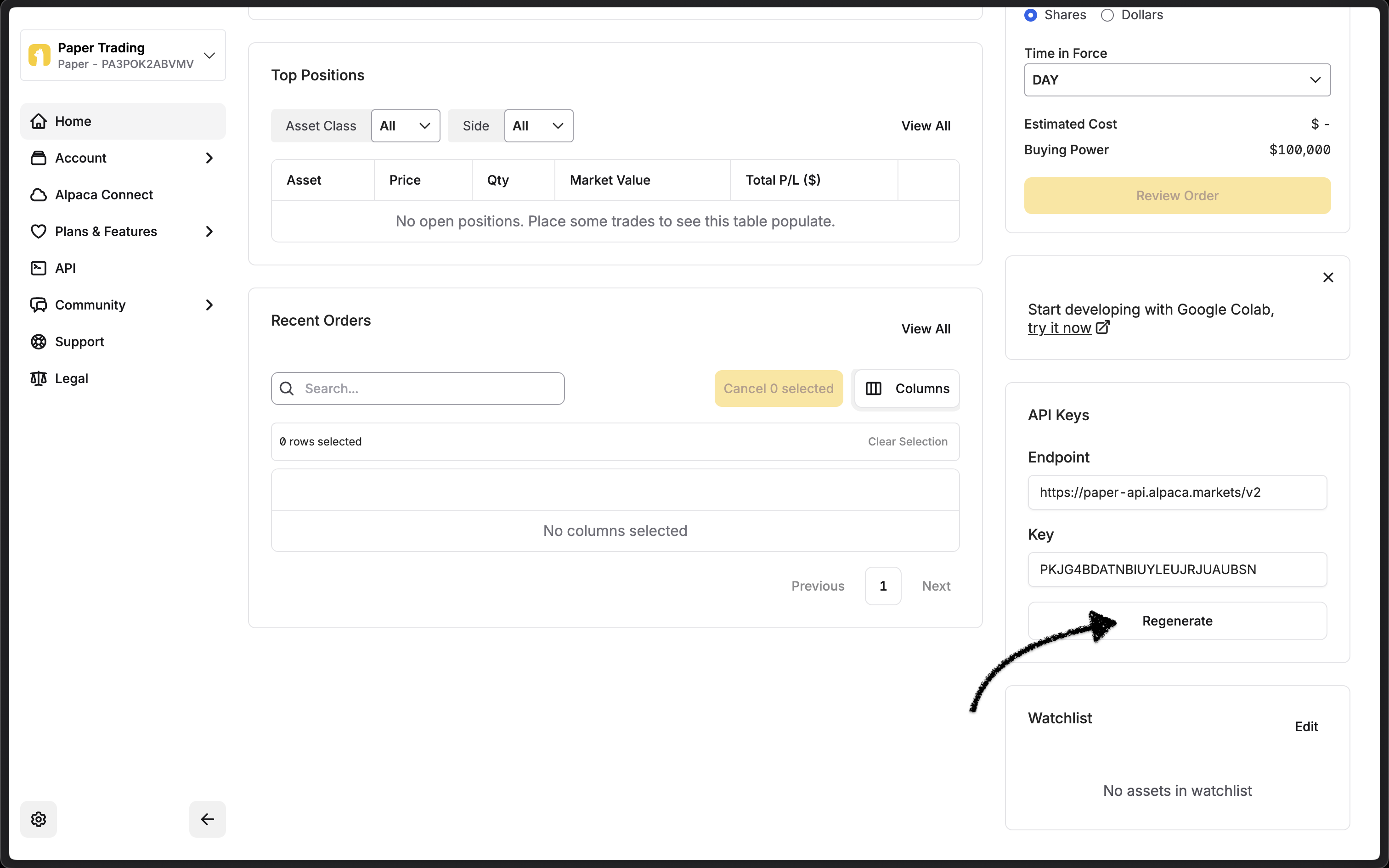This screenshot has width=1389, height=868.
Task: Click the Columns layout icon
Action: point(873,389)
